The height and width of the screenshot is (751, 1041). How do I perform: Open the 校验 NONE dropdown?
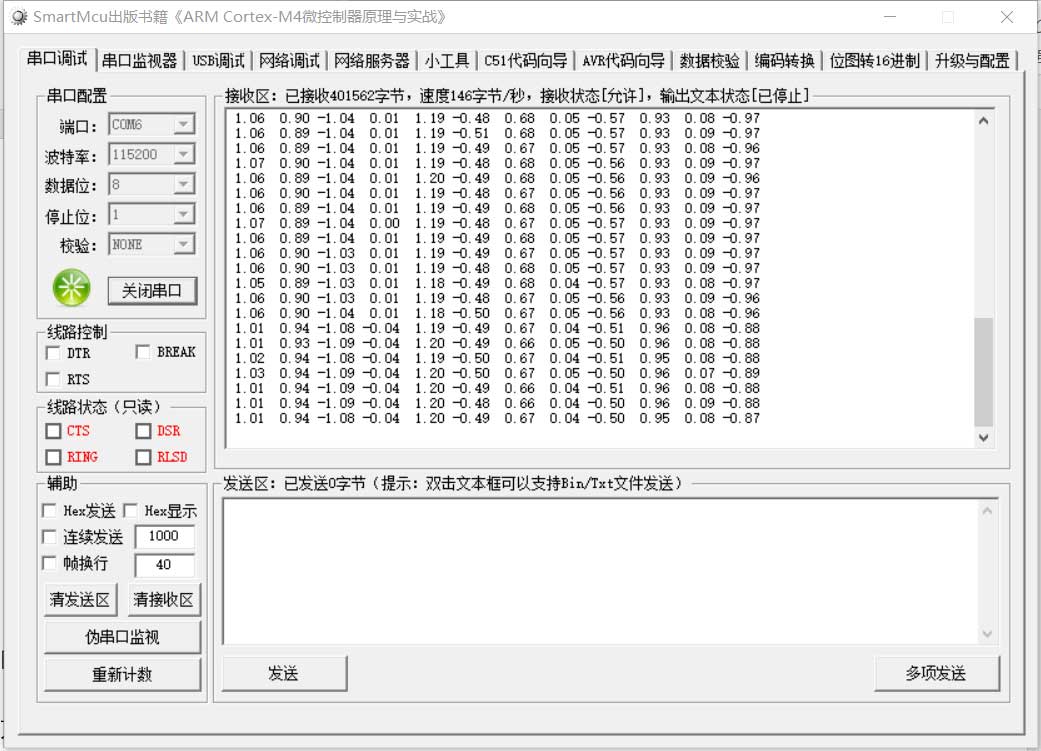(183, 245)
